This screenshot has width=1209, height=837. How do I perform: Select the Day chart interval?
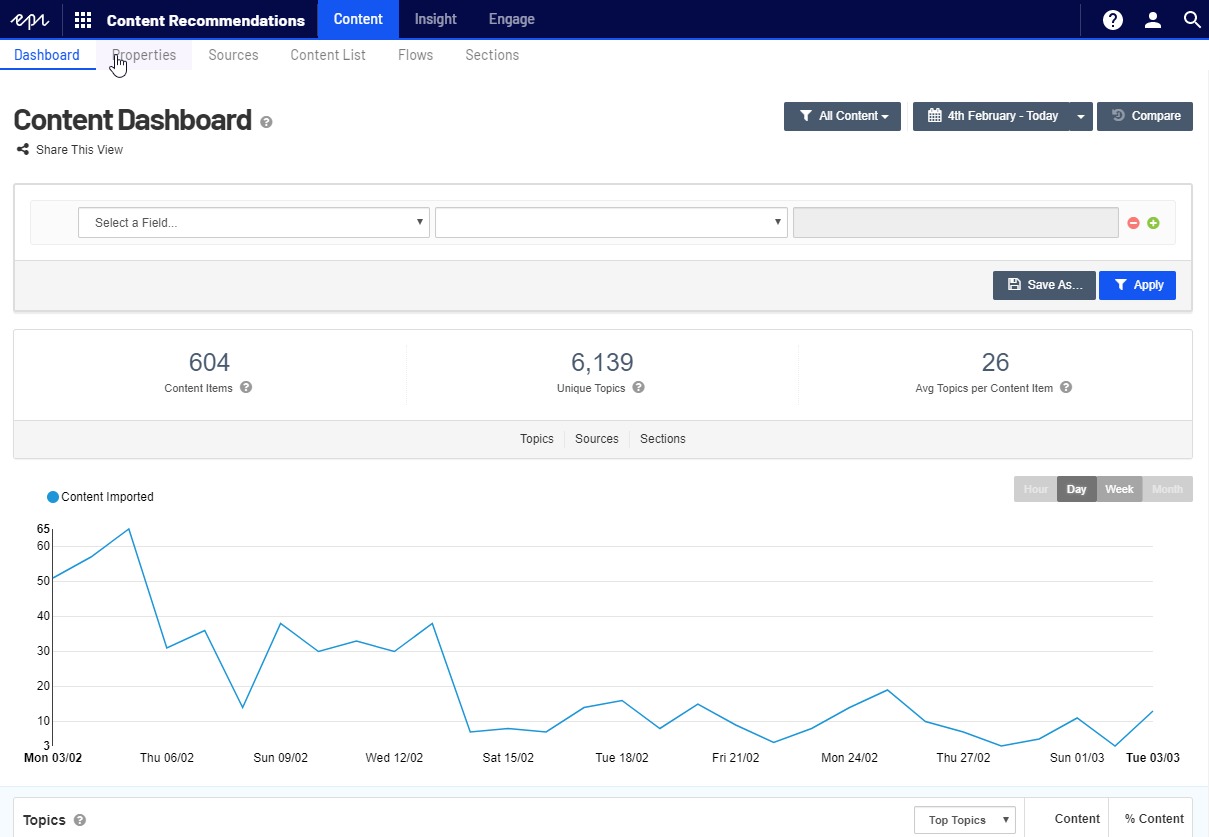(x=1076, y=489)
